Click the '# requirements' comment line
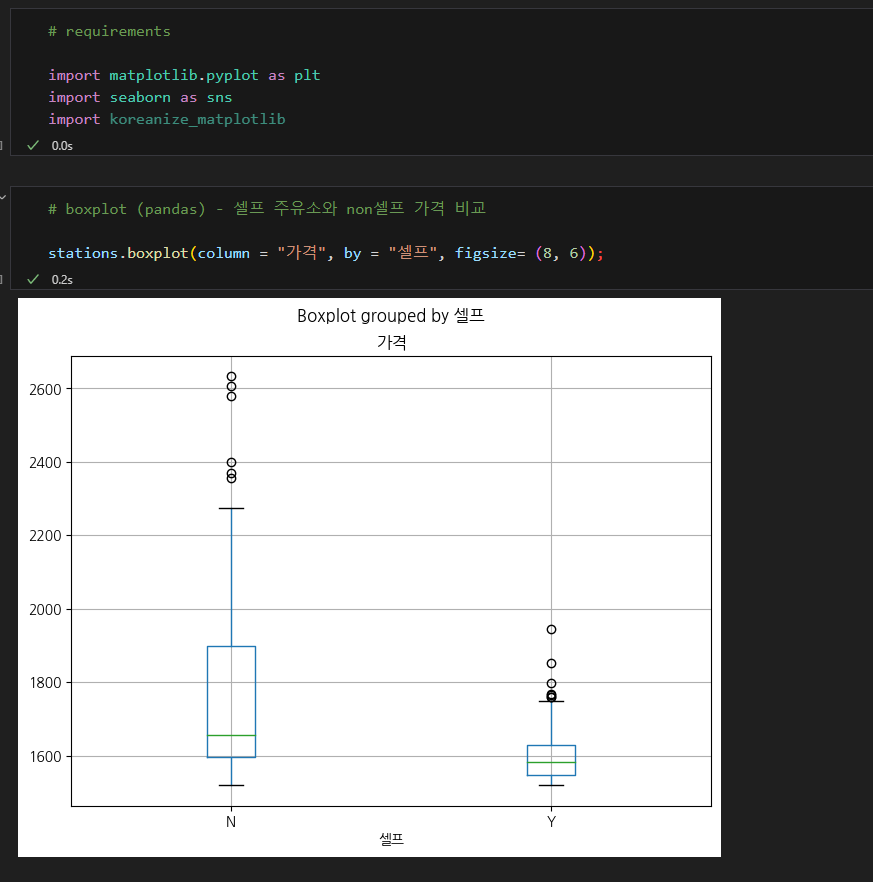The image size is (873, 882). (x=109, y=32)
